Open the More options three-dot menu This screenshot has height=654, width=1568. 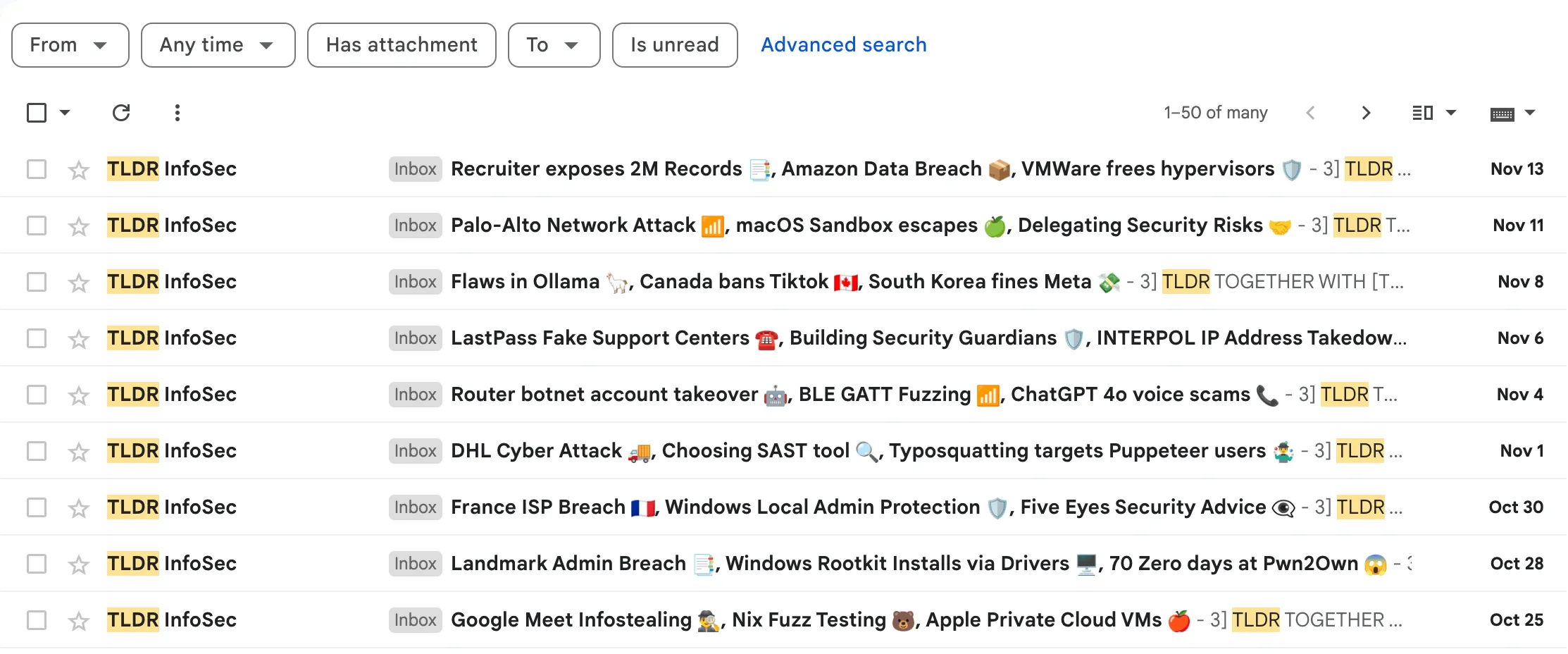pos(178,113)
